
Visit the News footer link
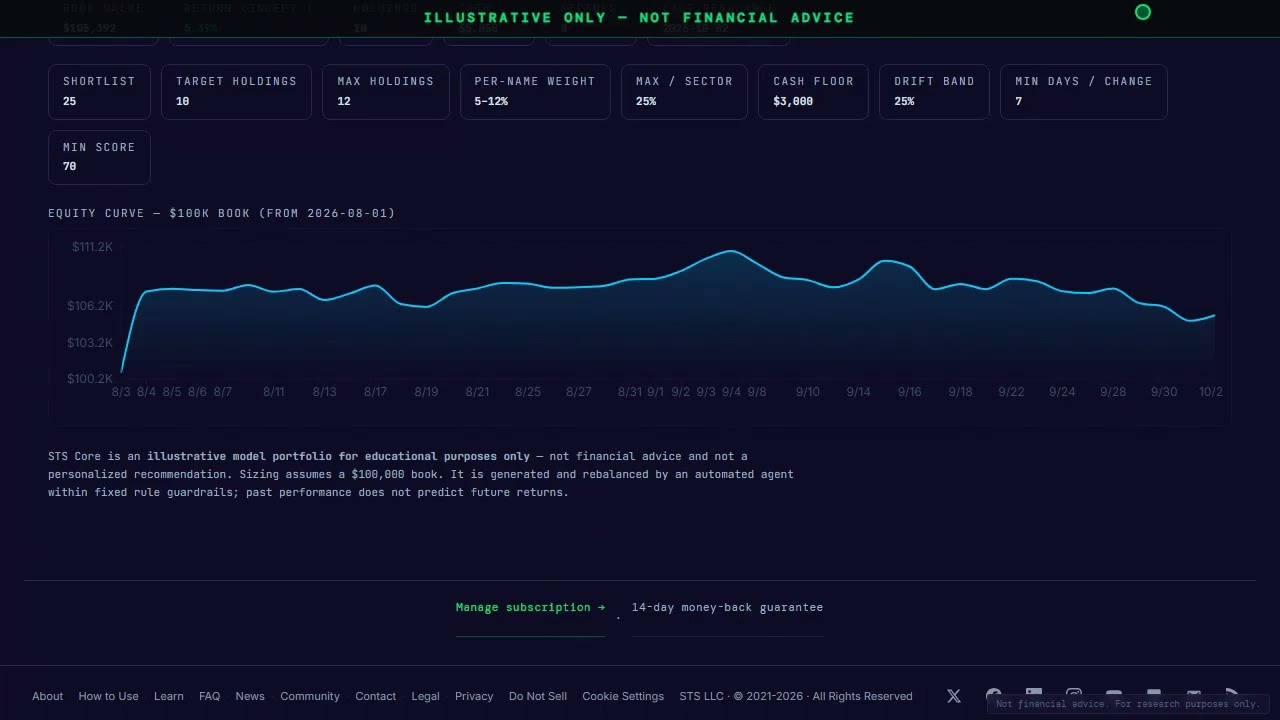tap(250, 696)
